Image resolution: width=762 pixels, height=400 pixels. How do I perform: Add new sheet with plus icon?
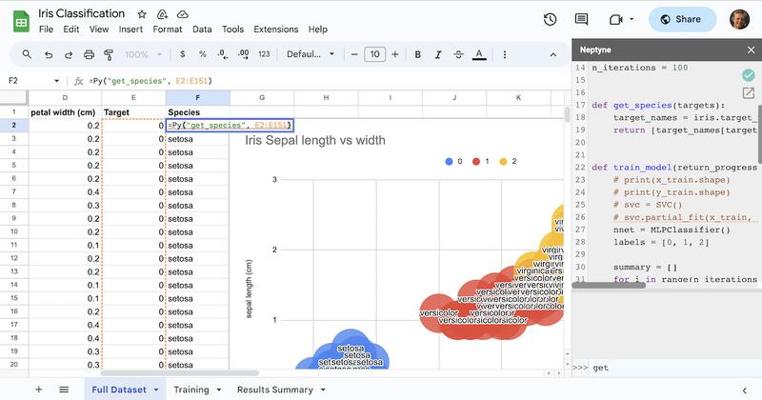click(39, 389)
